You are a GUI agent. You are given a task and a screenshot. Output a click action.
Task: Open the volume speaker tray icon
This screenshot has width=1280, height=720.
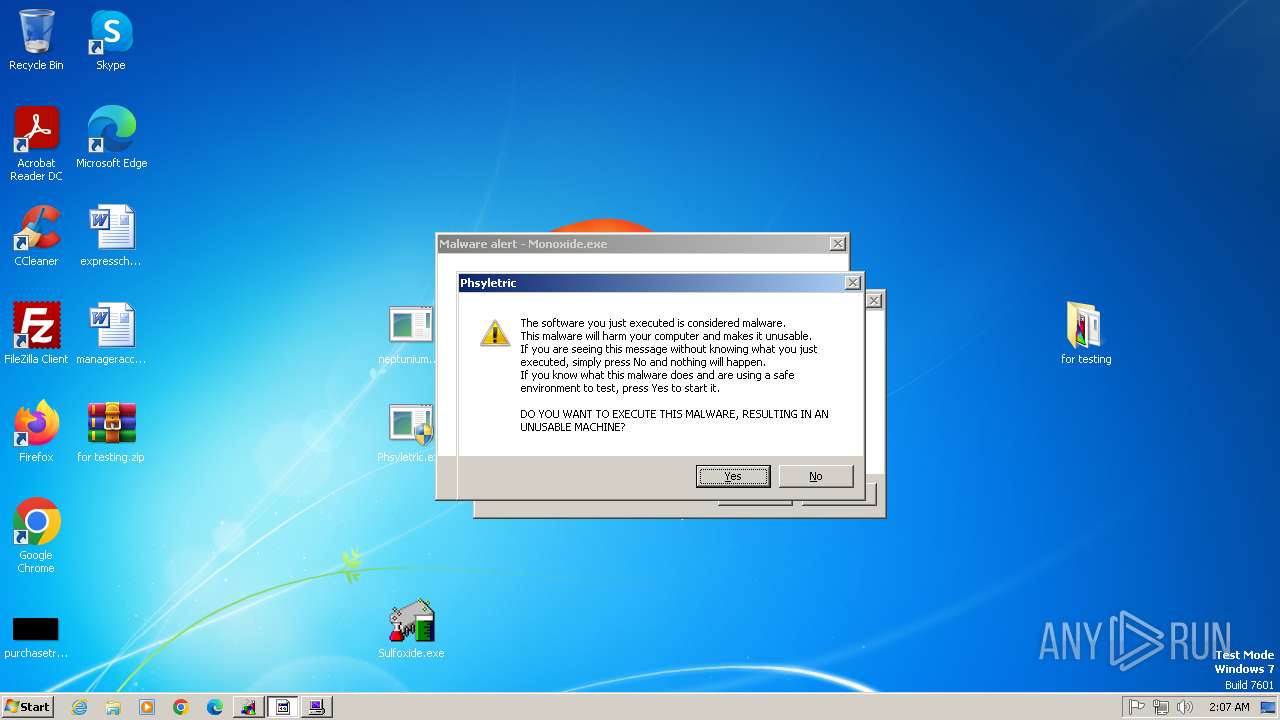pos(1185,707)
